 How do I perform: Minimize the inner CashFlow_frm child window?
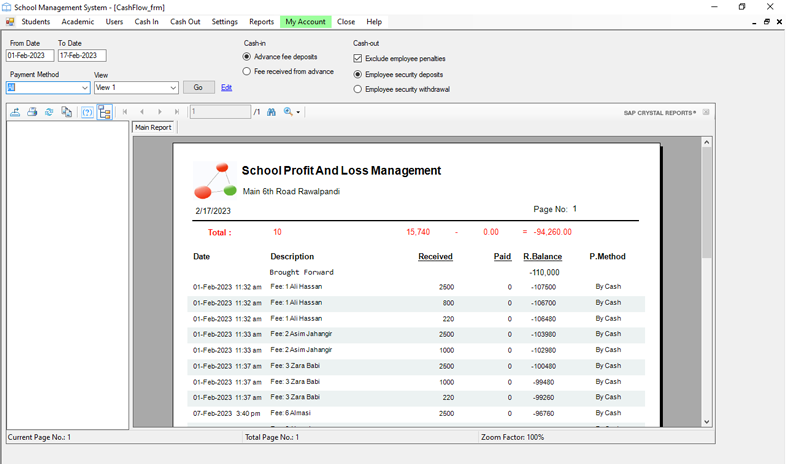754,22
